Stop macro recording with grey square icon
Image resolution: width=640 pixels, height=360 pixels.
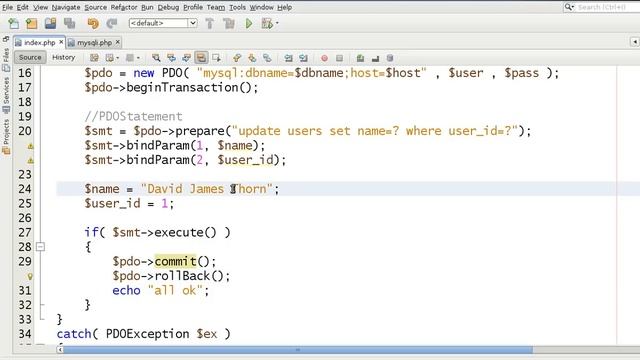(x=339, y=58)
